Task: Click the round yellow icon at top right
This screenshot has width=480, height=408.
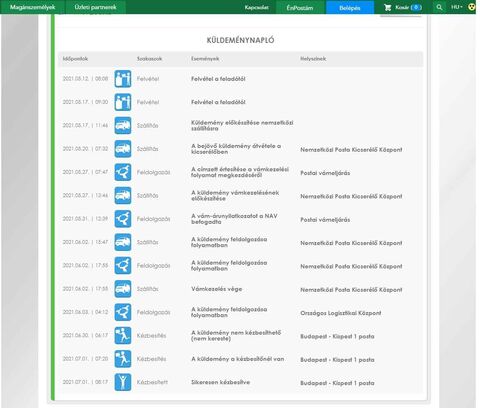Action: [x=471, y=7]
